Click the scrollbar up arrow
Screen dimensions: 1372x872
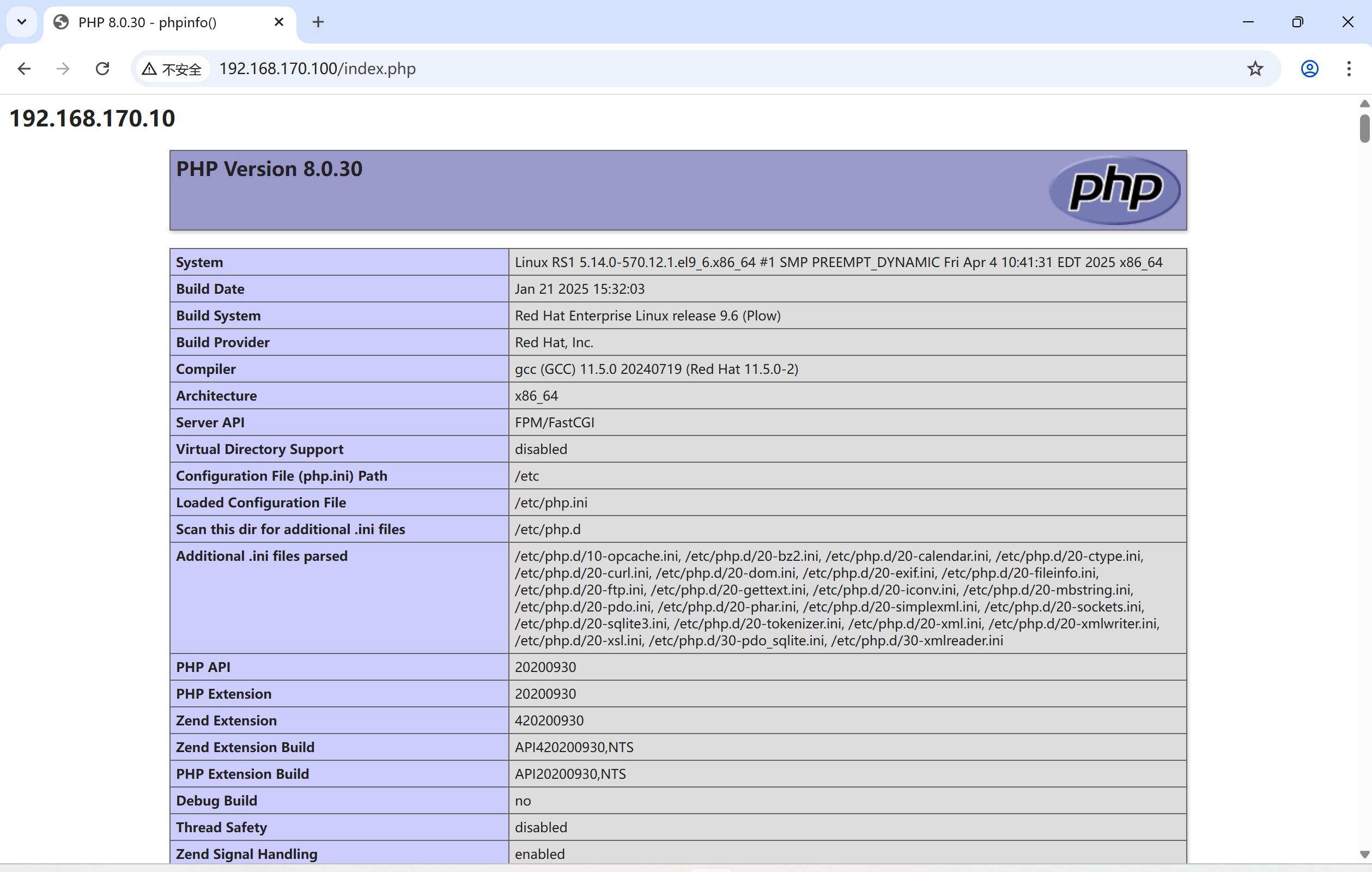click(x=1364, y=104)
